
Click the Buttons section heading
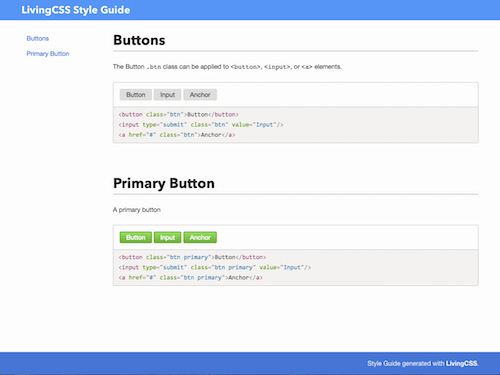click(139, 40)
